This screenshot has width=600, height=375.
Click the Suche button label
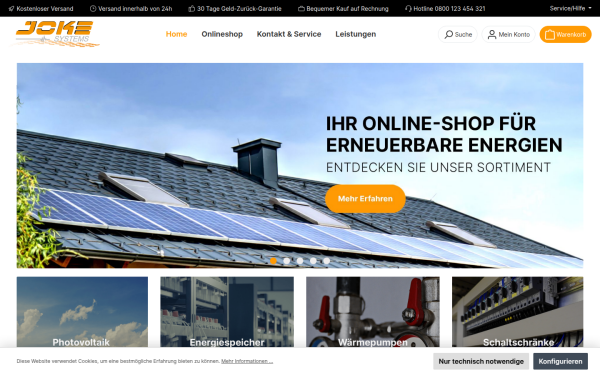pyautogui.click(x=463, y=34)
